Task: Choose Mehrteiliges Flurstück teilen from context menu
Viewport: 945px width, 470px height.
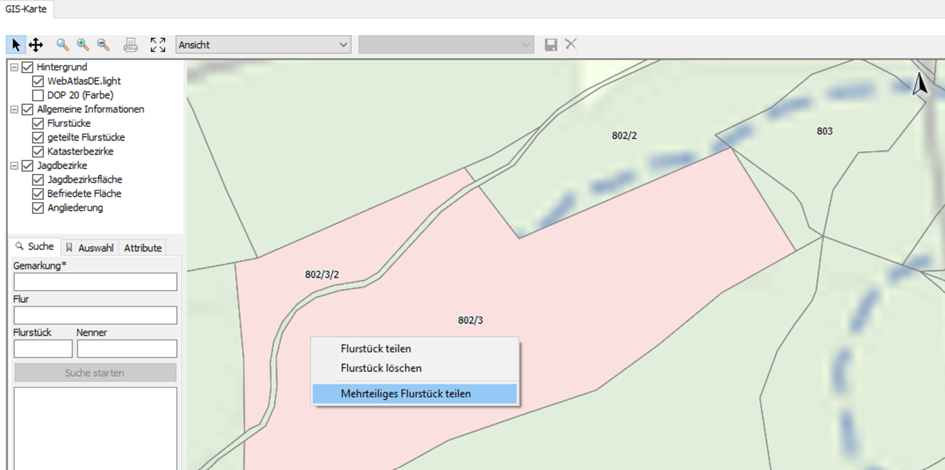Action: (x=414, y=394)
